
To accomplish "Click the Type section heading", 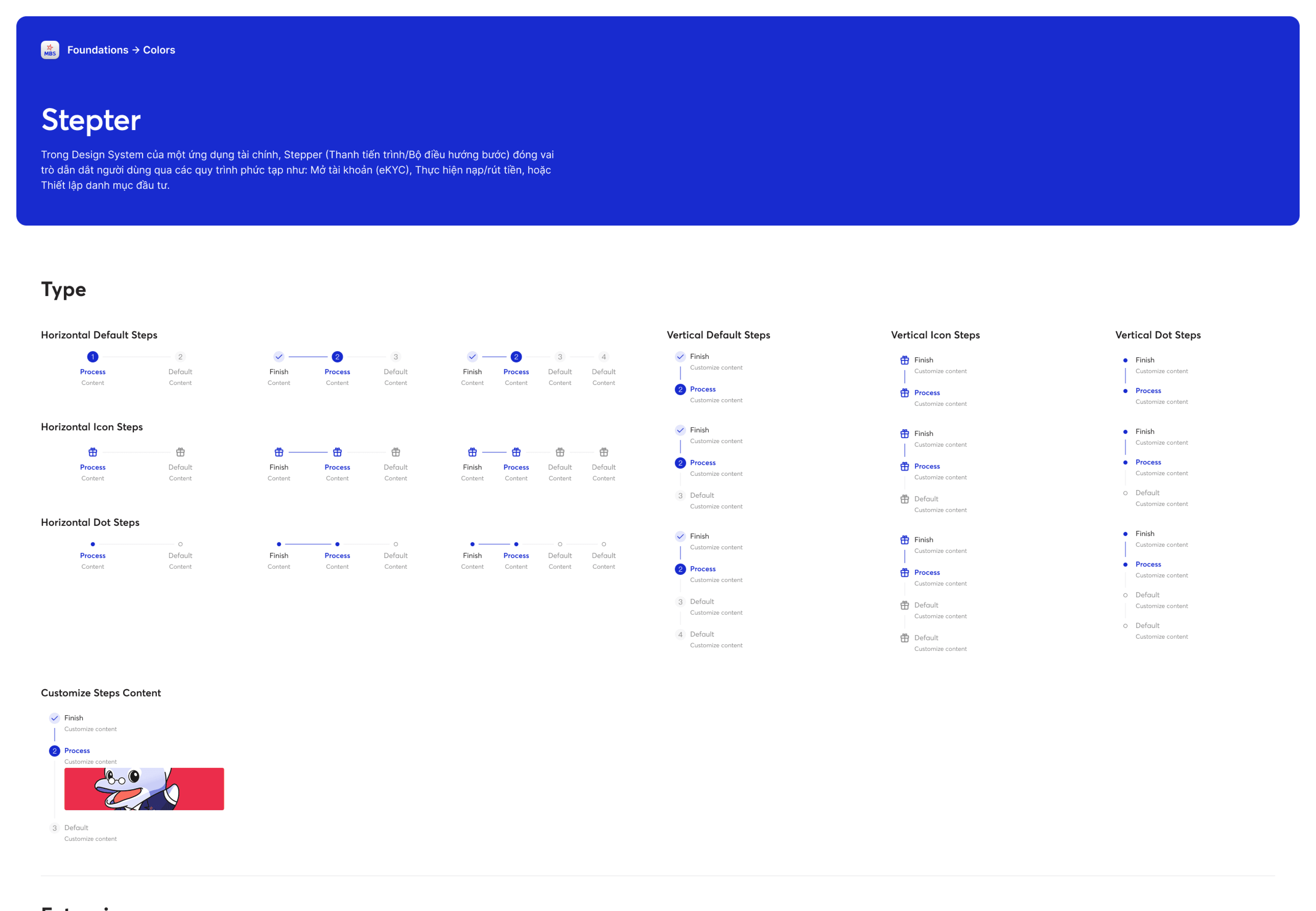I will click(x=63, y=289).
